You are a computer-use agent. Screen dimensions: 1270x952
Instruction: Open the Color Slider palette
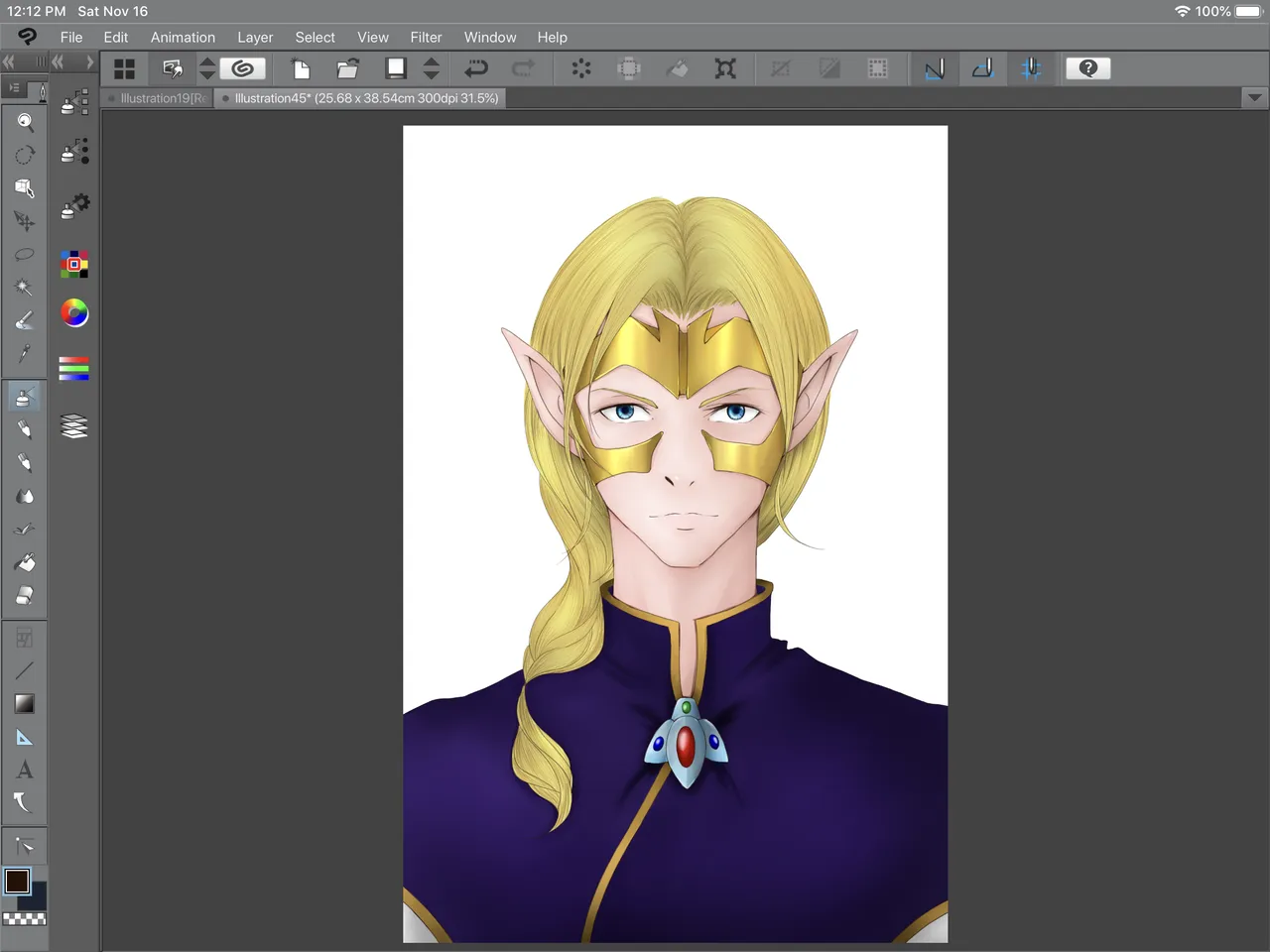pyautogui.click(x=74, y=368)
